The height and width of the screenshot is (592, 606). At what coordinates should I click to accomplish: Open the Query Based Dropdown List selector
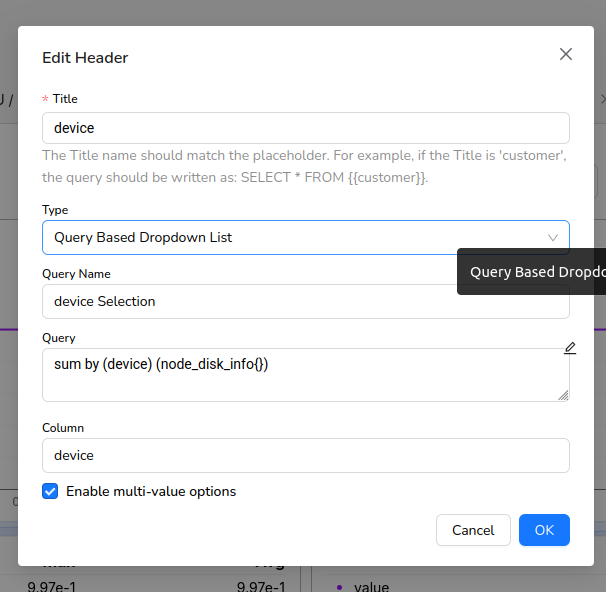(x=290, y=238)
